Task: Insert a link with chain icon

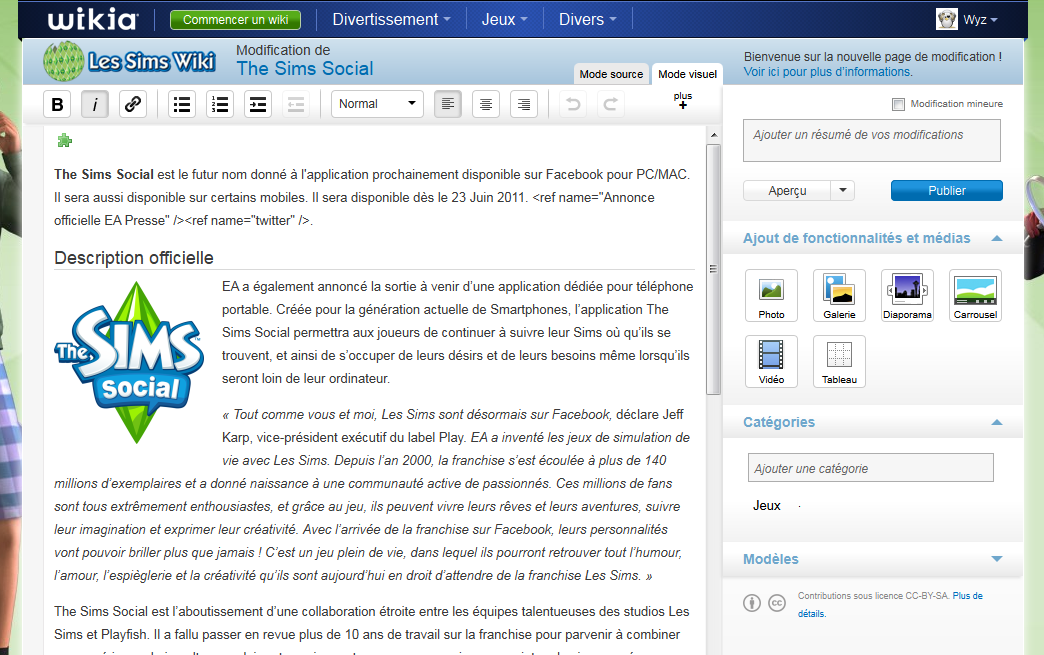Action: [133, 105]
